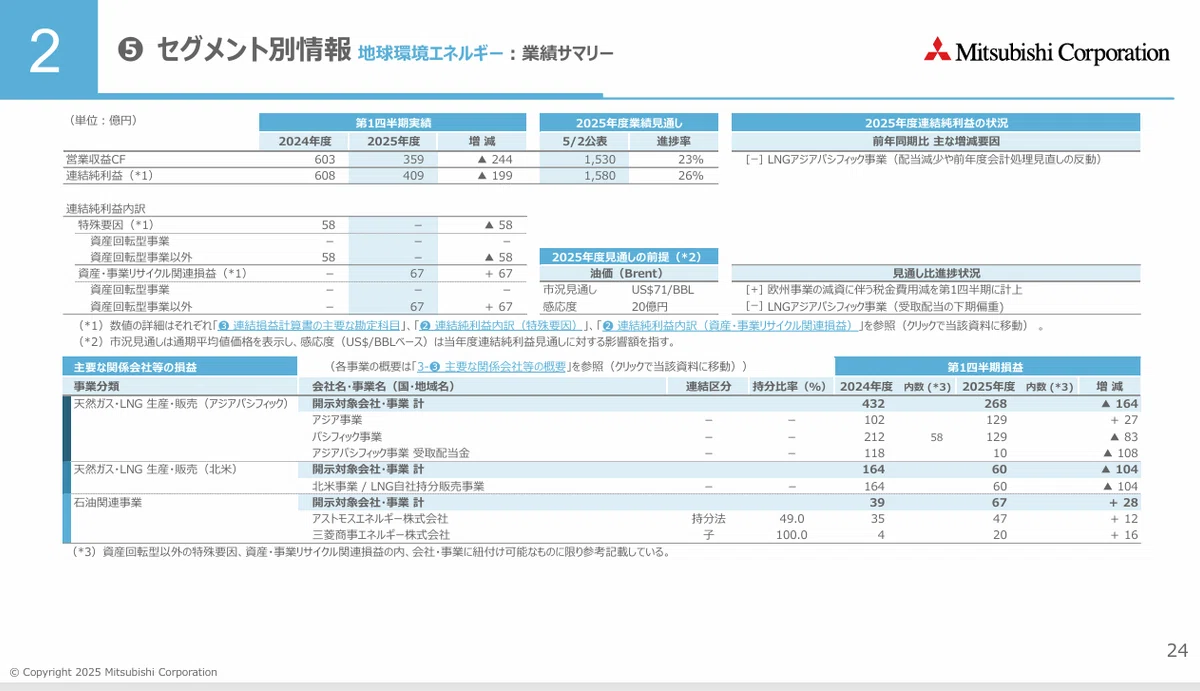Image resolution: width=1200 pixels, height=691 pixels.
Task: Select the ▲ 108 change value
Action: [1119, 453]
